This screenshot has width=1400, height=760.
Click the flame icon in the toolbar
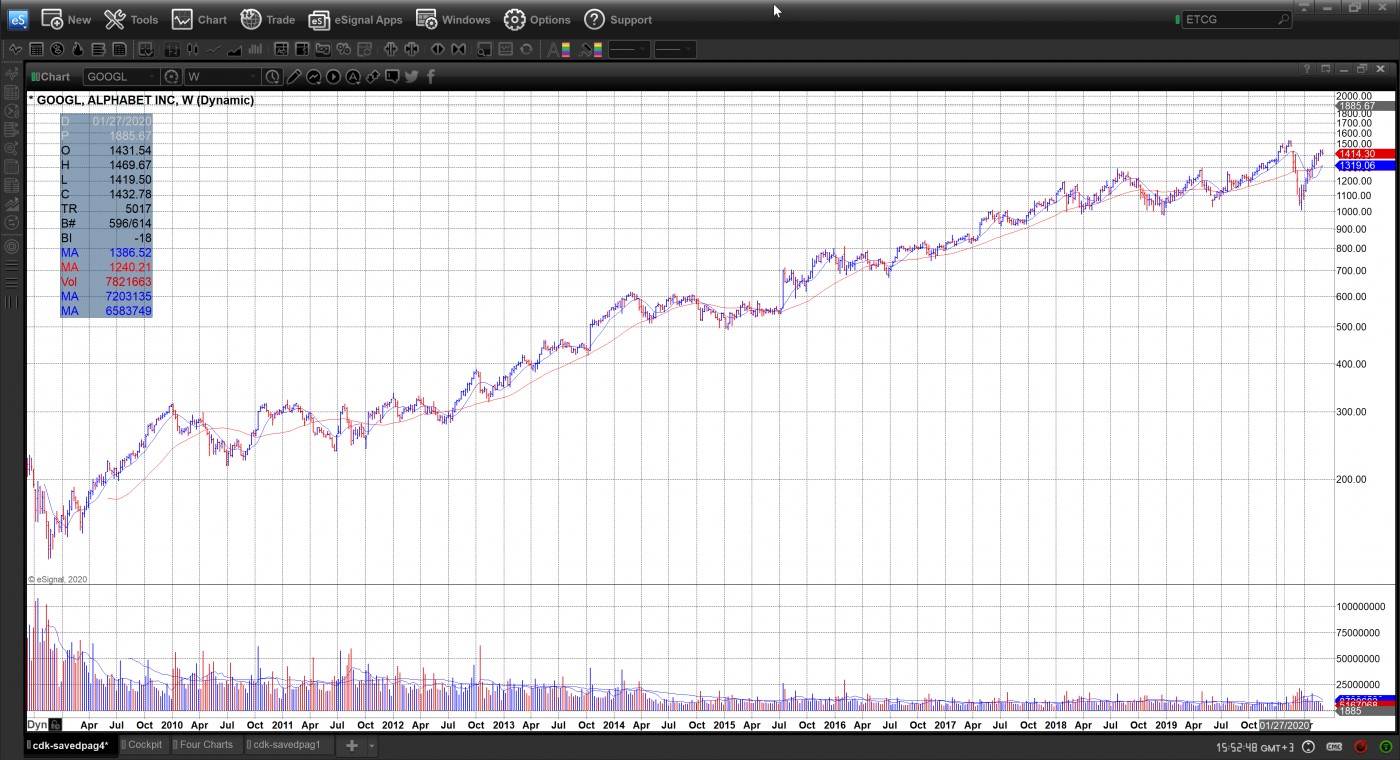(77, 49)
